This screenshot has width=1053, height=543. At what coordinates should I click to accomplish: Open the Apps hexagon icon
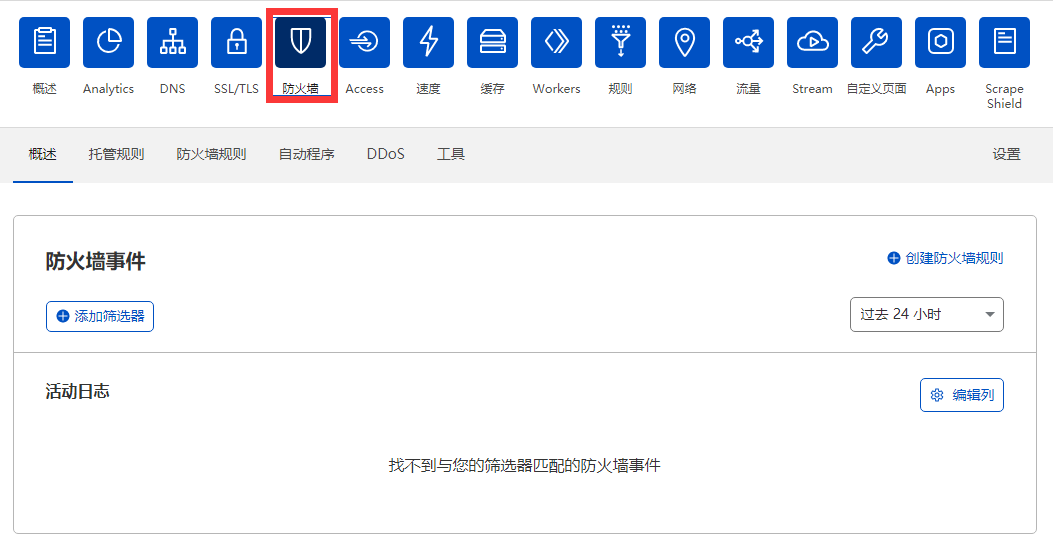click(x=940, y=42)
